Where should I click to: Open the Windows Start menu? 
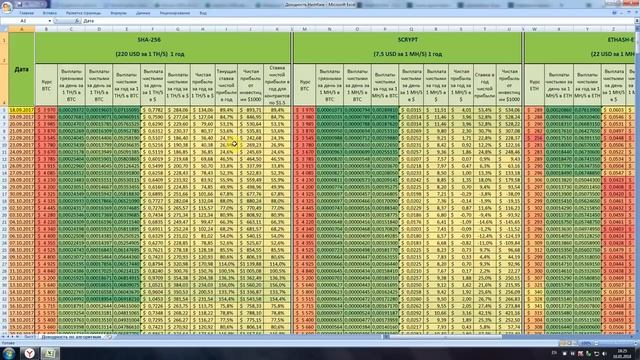click(x=9, y=353)
